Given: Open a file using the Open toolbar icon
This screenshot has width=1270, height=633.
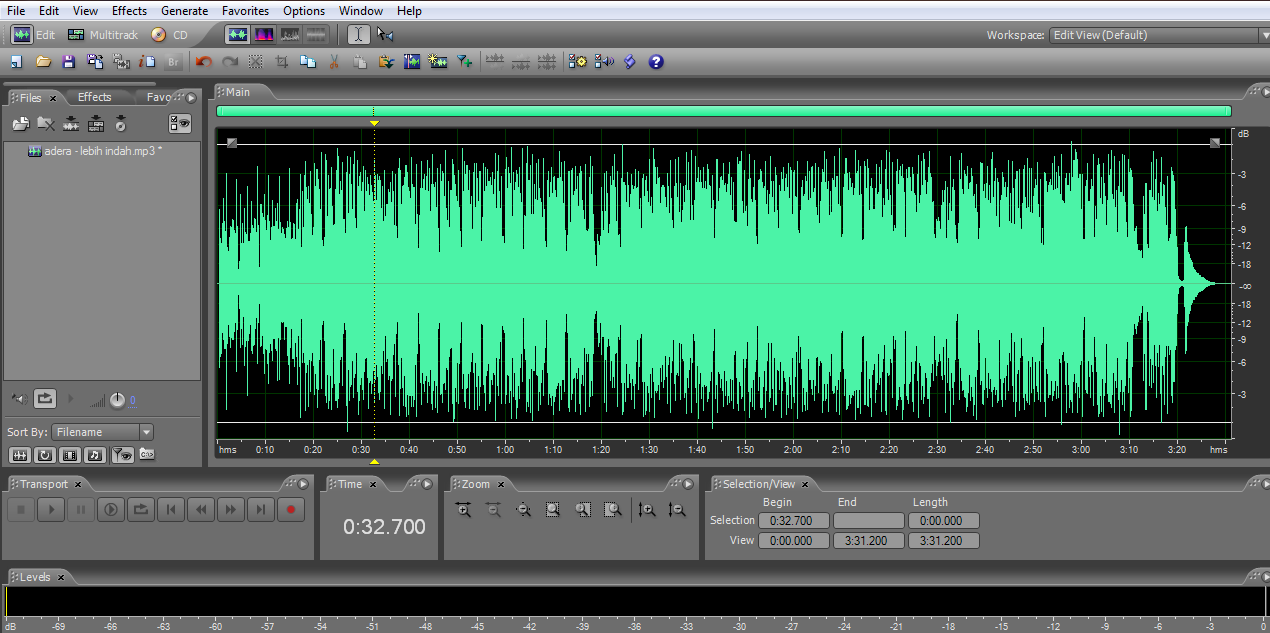Looking at the screenshot, I should coord(43,61).
